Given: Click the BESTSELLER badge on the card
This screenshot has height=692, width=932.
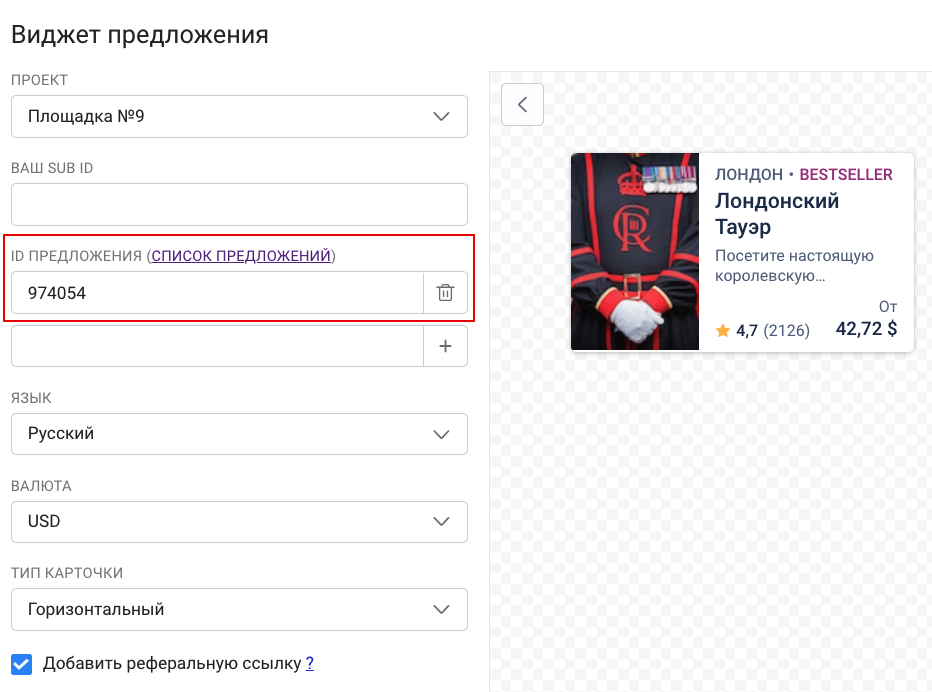Looking at the screenshot, I should [x=846, y=174].
